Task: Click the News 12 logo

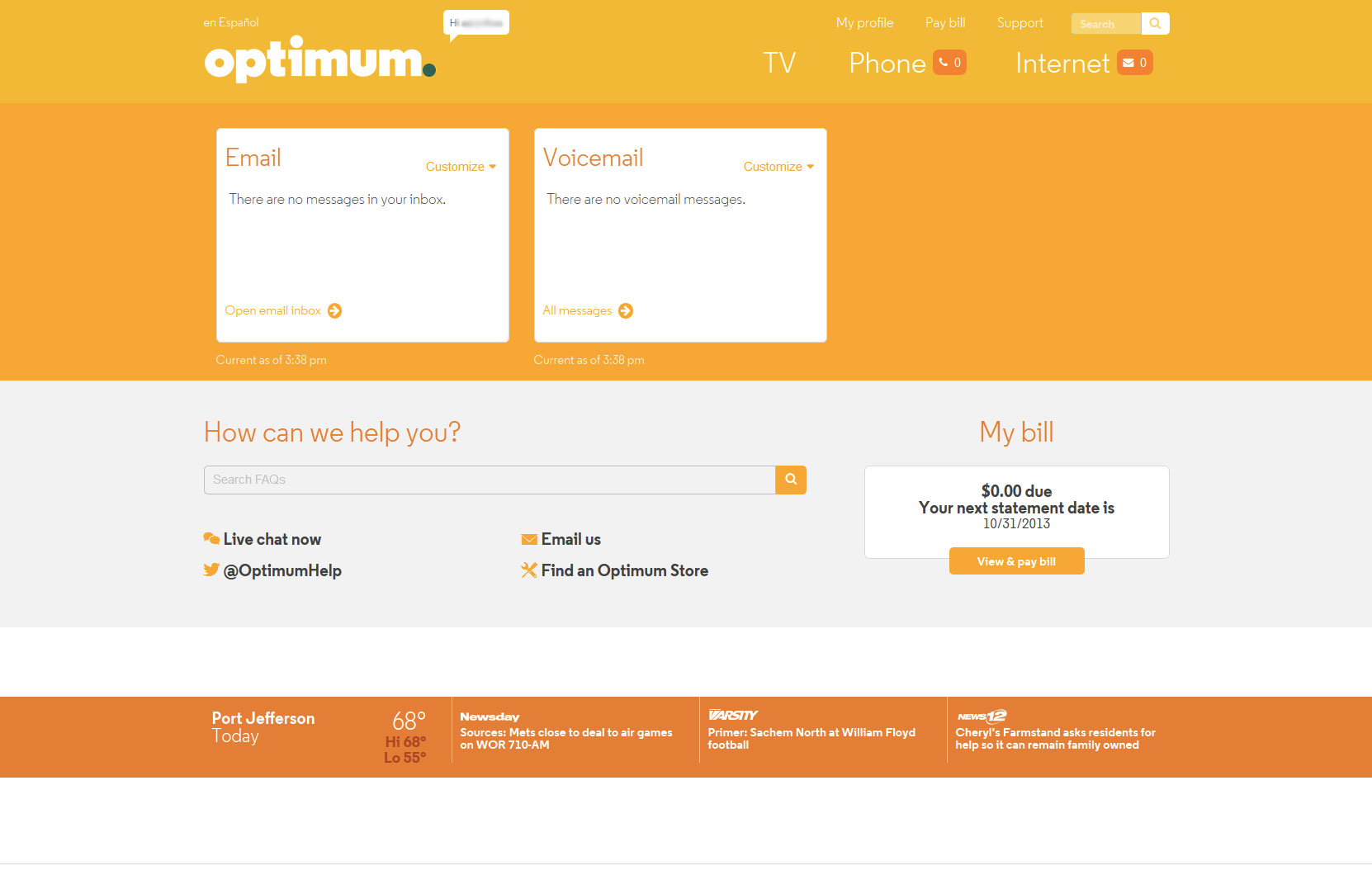Action: pos(982,716)
